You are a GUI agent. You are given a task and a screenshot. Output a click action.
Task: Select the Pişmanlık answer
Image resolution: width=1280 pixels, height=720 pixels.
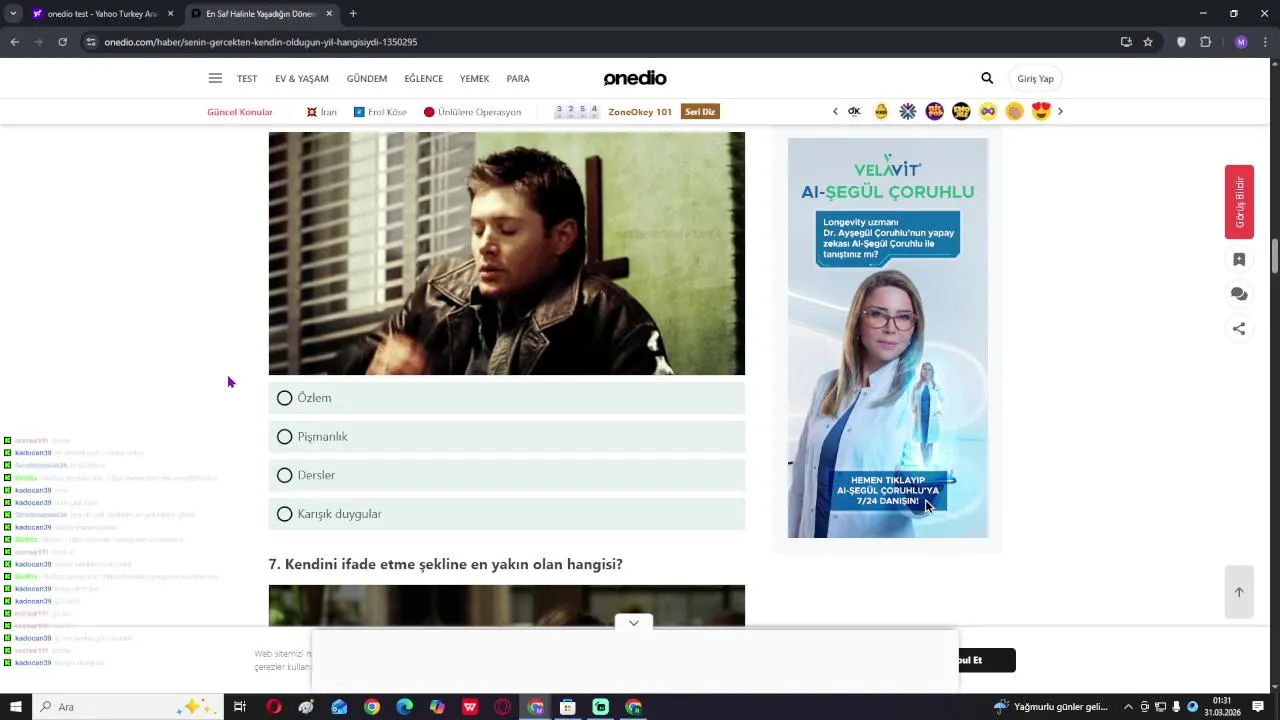tap(506, 437)
